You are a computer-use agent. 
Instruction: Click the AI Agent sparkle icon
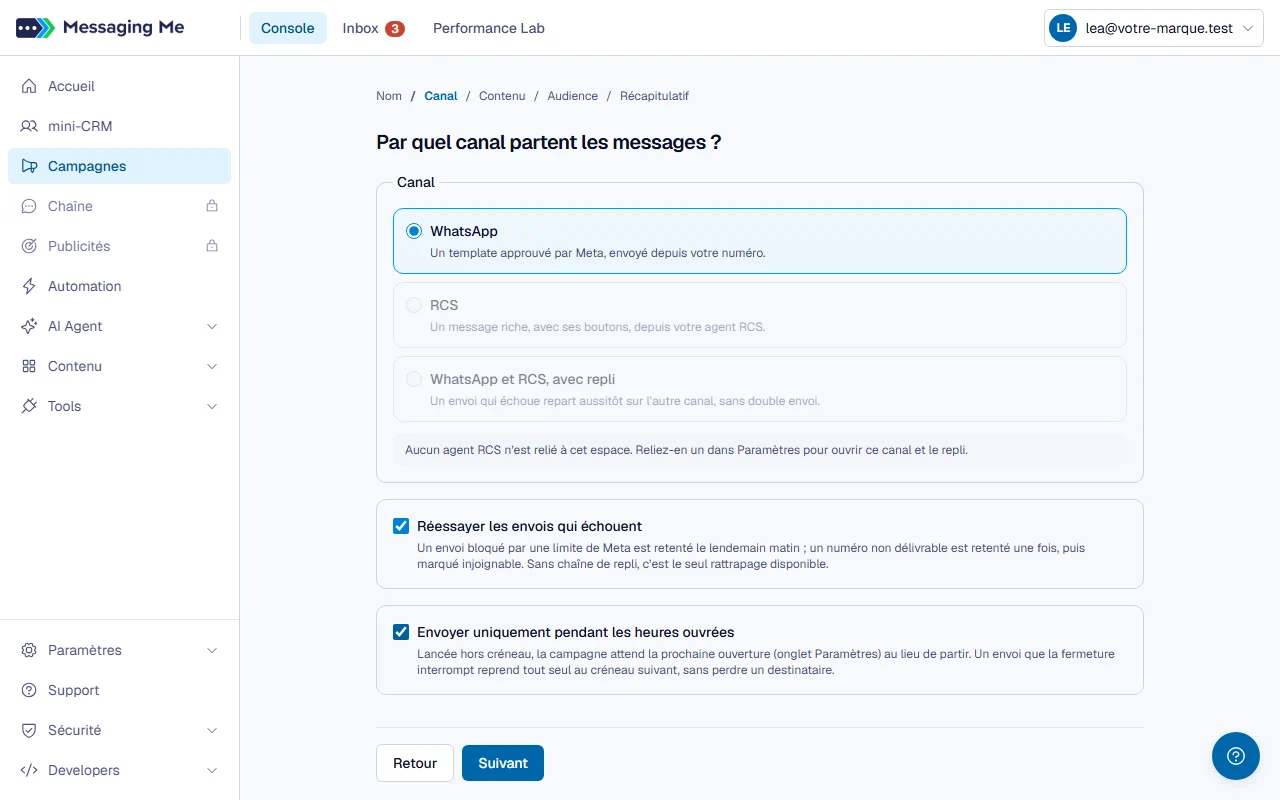(x=29, y=326)
